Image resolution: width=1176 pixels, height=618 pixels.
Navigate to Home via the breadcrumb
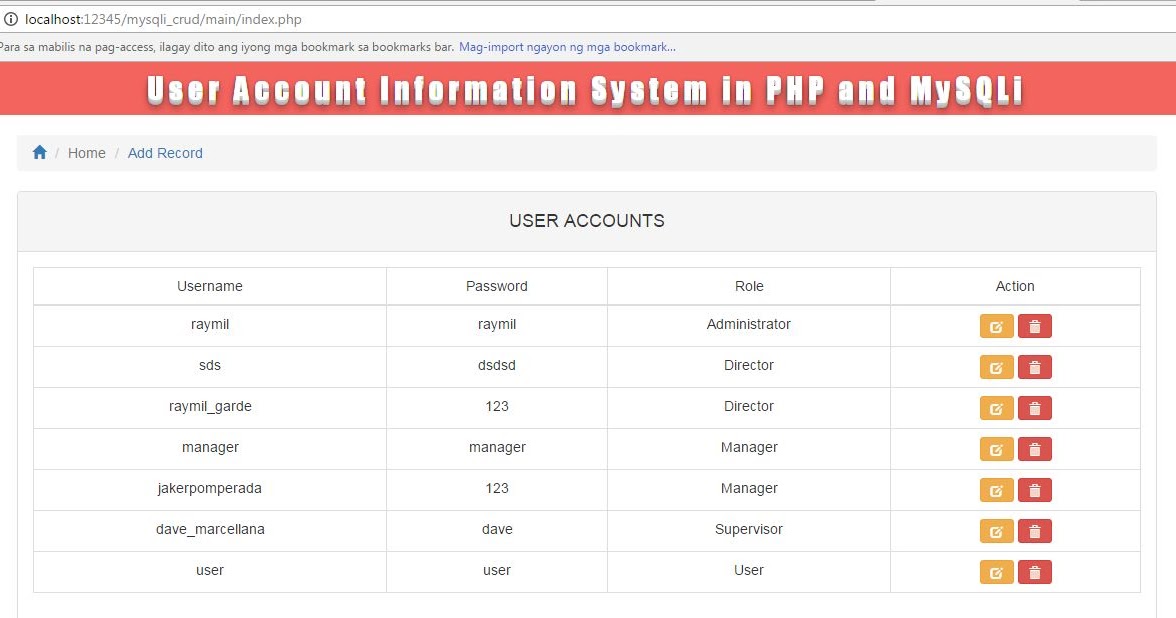(86, 152)
